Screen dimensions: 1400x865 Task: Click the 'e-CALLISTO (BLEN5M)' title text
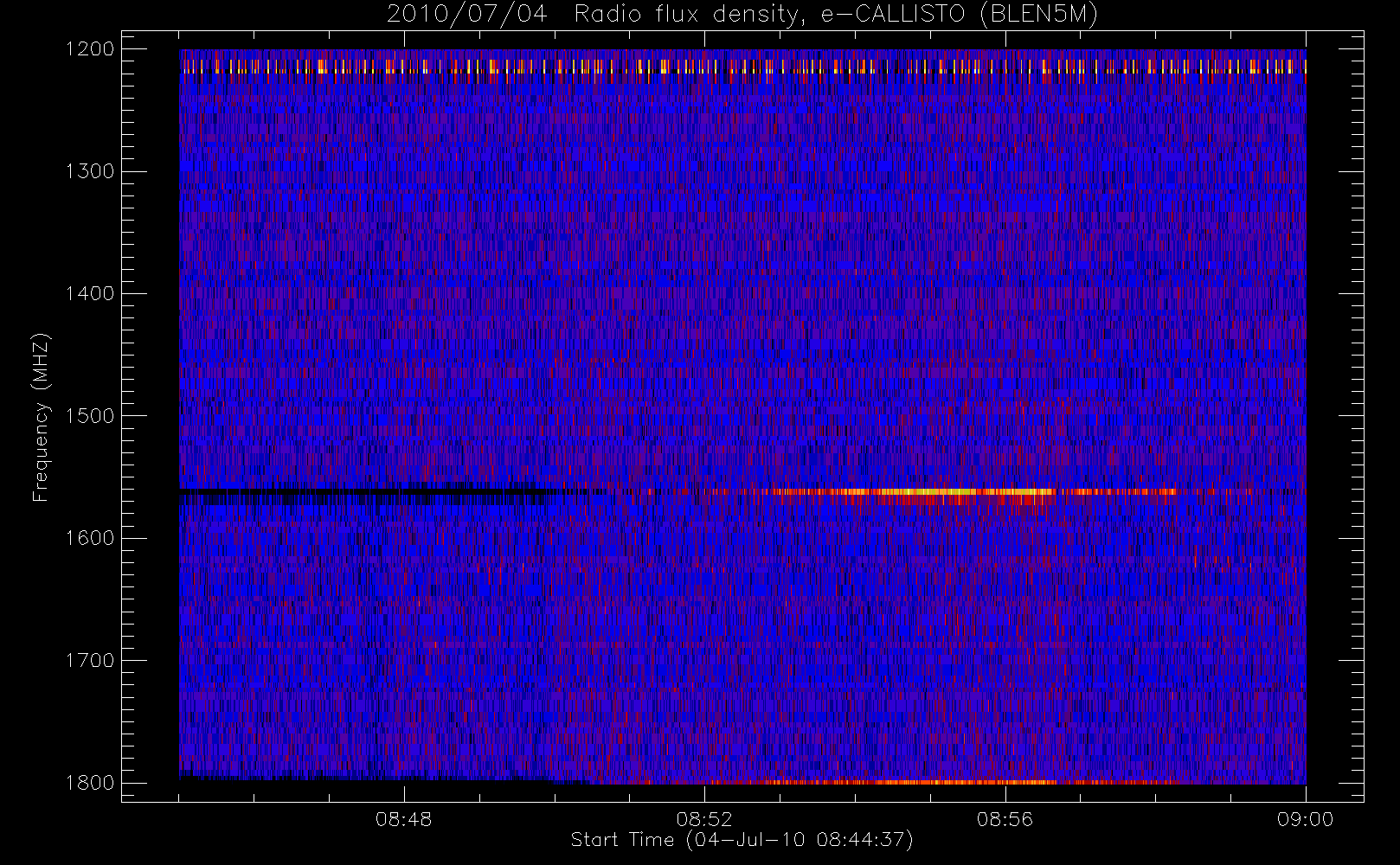pyautogui.click(x=960, y=15)
